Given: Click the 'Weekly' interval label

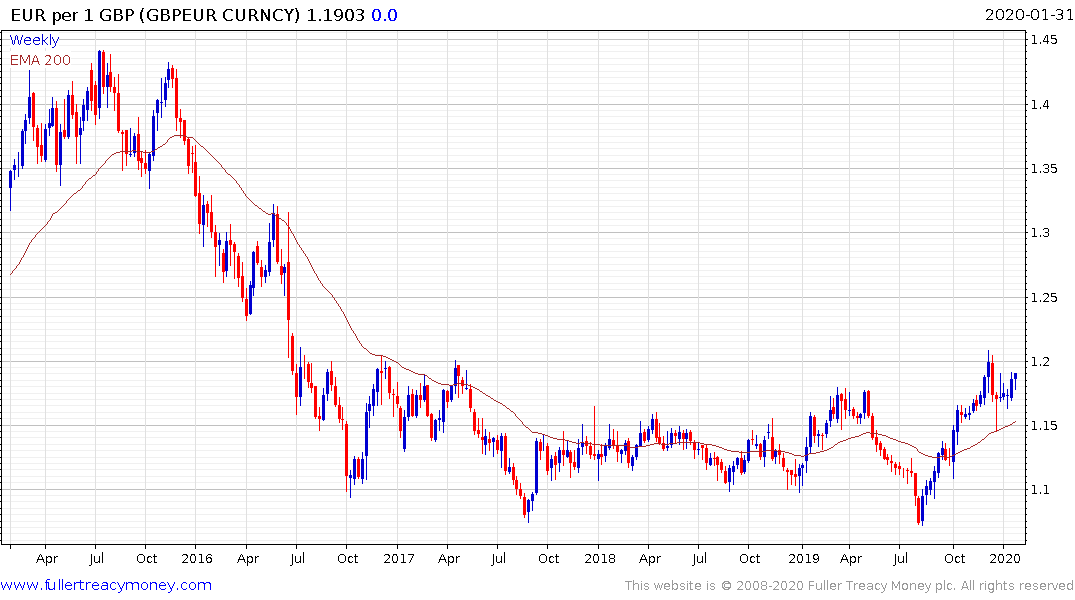Looking at the screenshot, I should click(34, 40).
